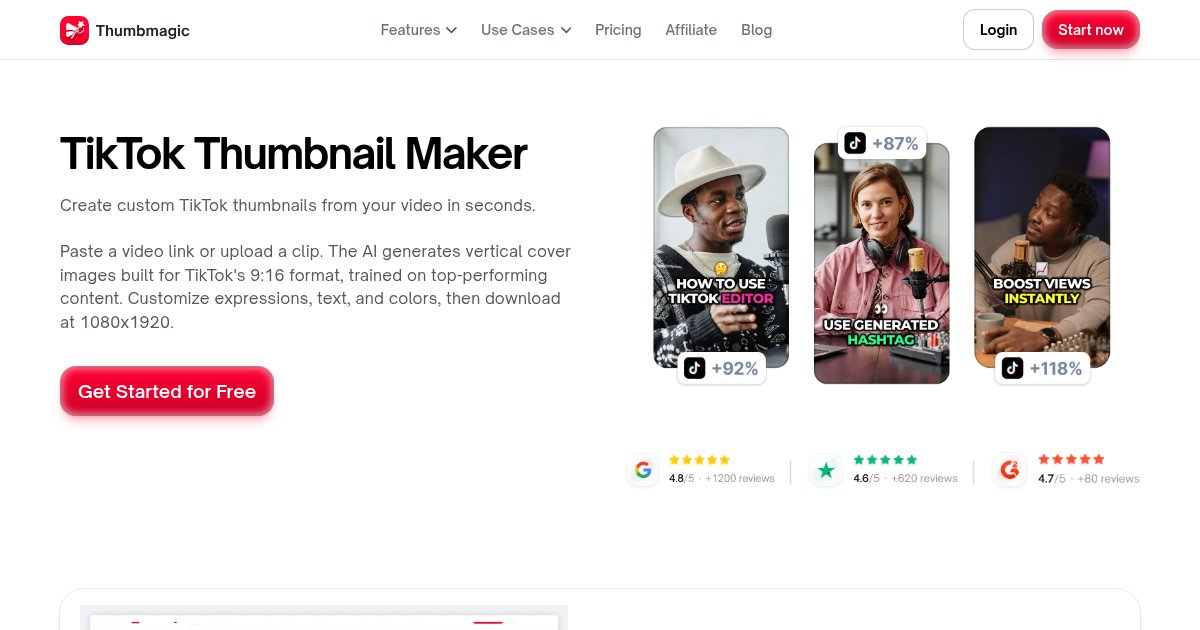
Task: Click the red G2 rating stars
Action: (x=1071, y=460)
